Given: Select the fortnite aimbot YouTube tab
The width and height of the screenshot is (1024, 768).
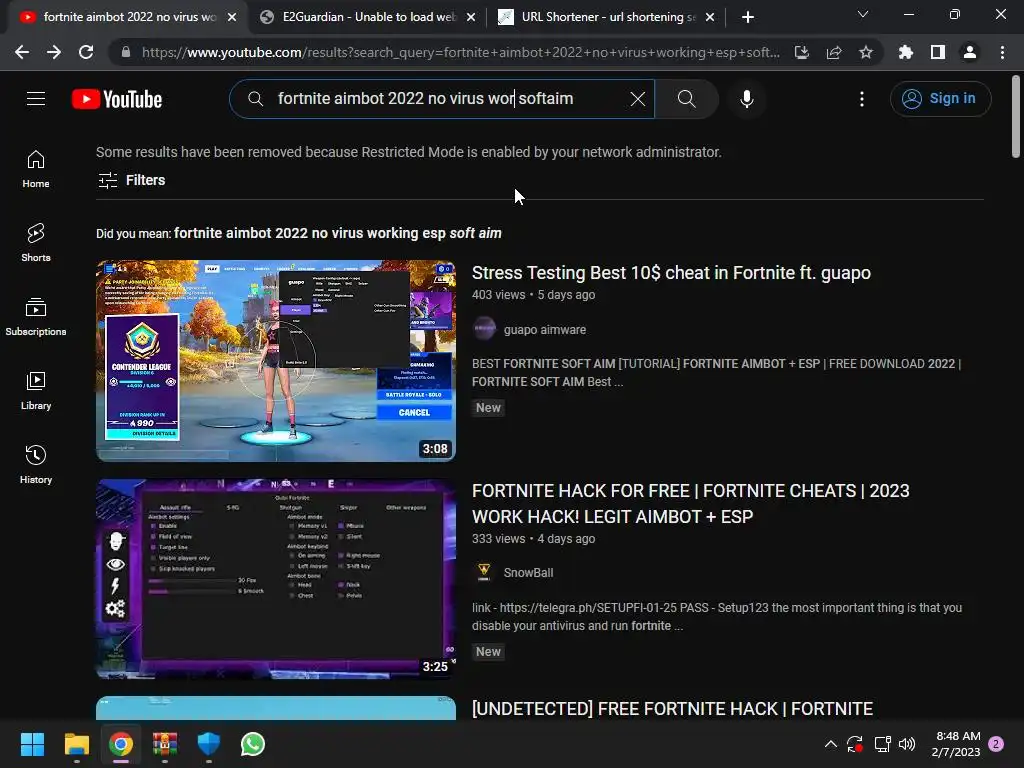Looking at the screenshot, I should pyautogui.click(x=127, y=17).
